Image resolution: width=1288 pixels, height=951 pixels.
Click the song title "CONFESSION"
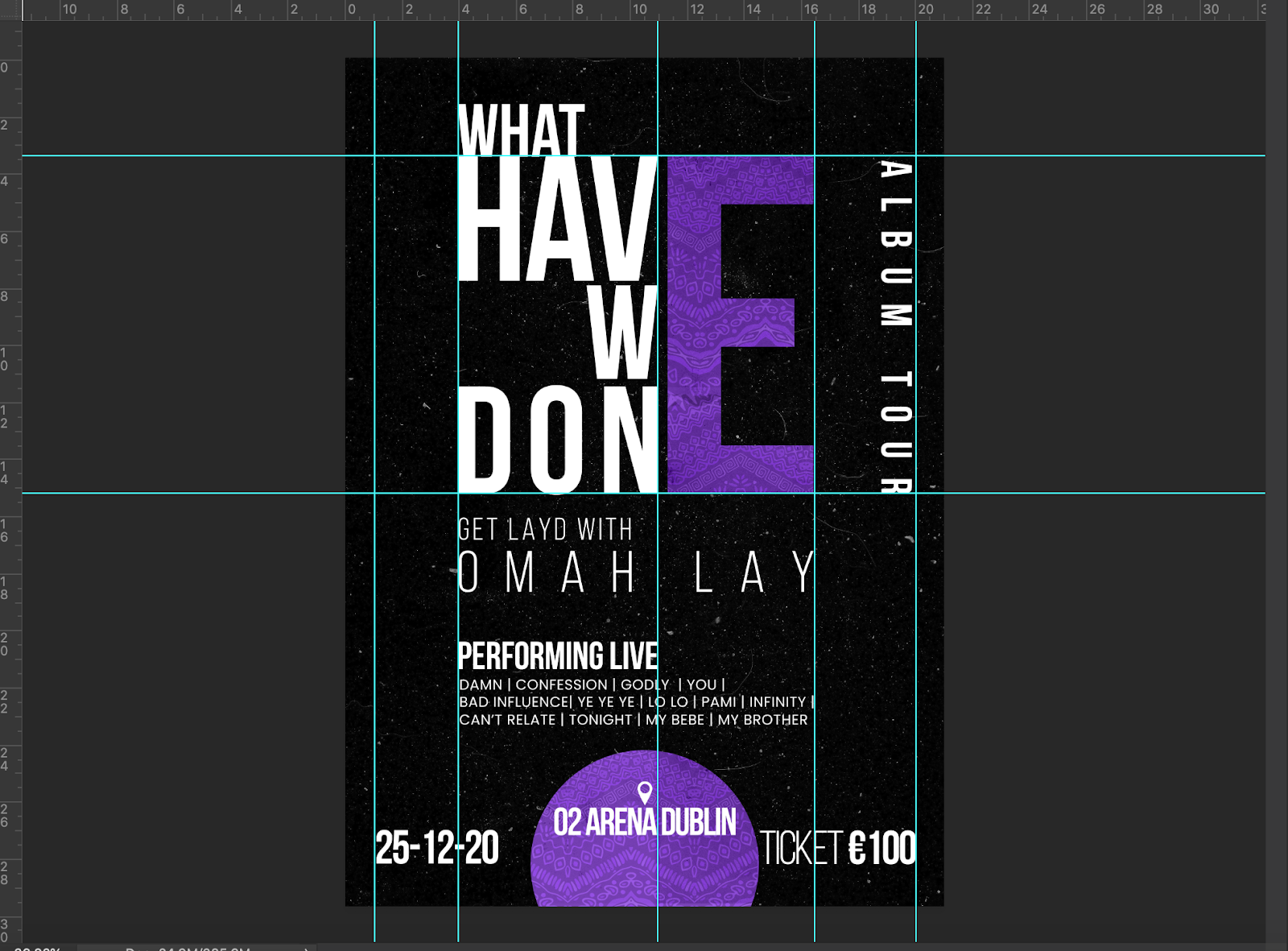click(562, 684)
